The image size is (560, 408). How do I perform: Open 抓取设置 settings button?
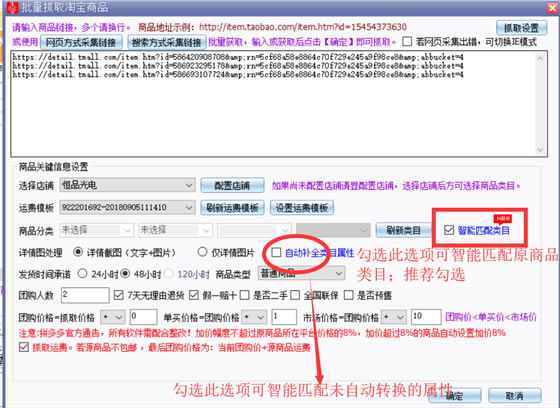point(521,28)
